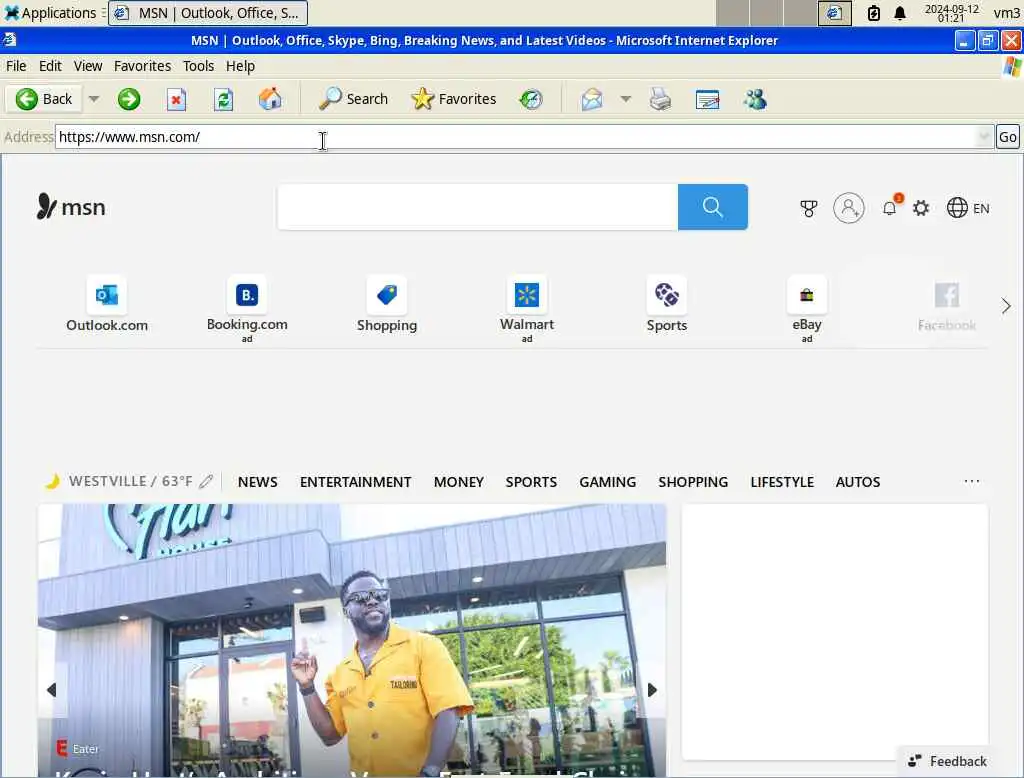Image resolution: width=1024 pixels, height=778 pixels.
Task: Open the Help menu
Action: 240,66
